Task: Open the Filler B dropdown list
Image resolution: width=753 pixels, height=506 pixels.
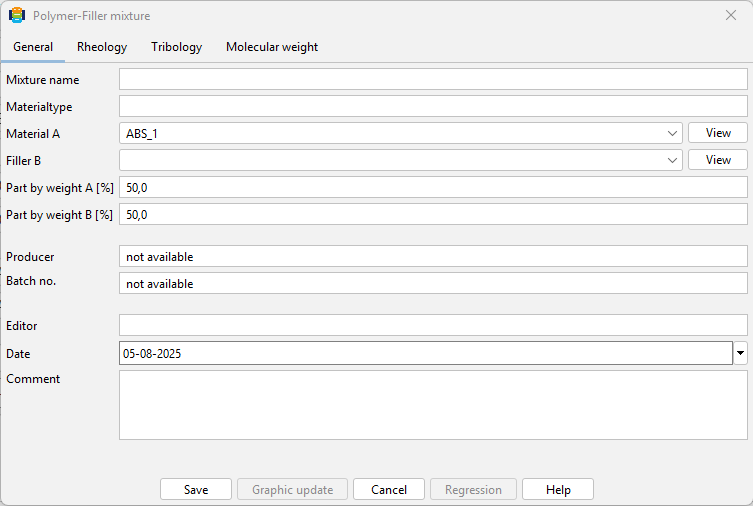Action: 672,160
